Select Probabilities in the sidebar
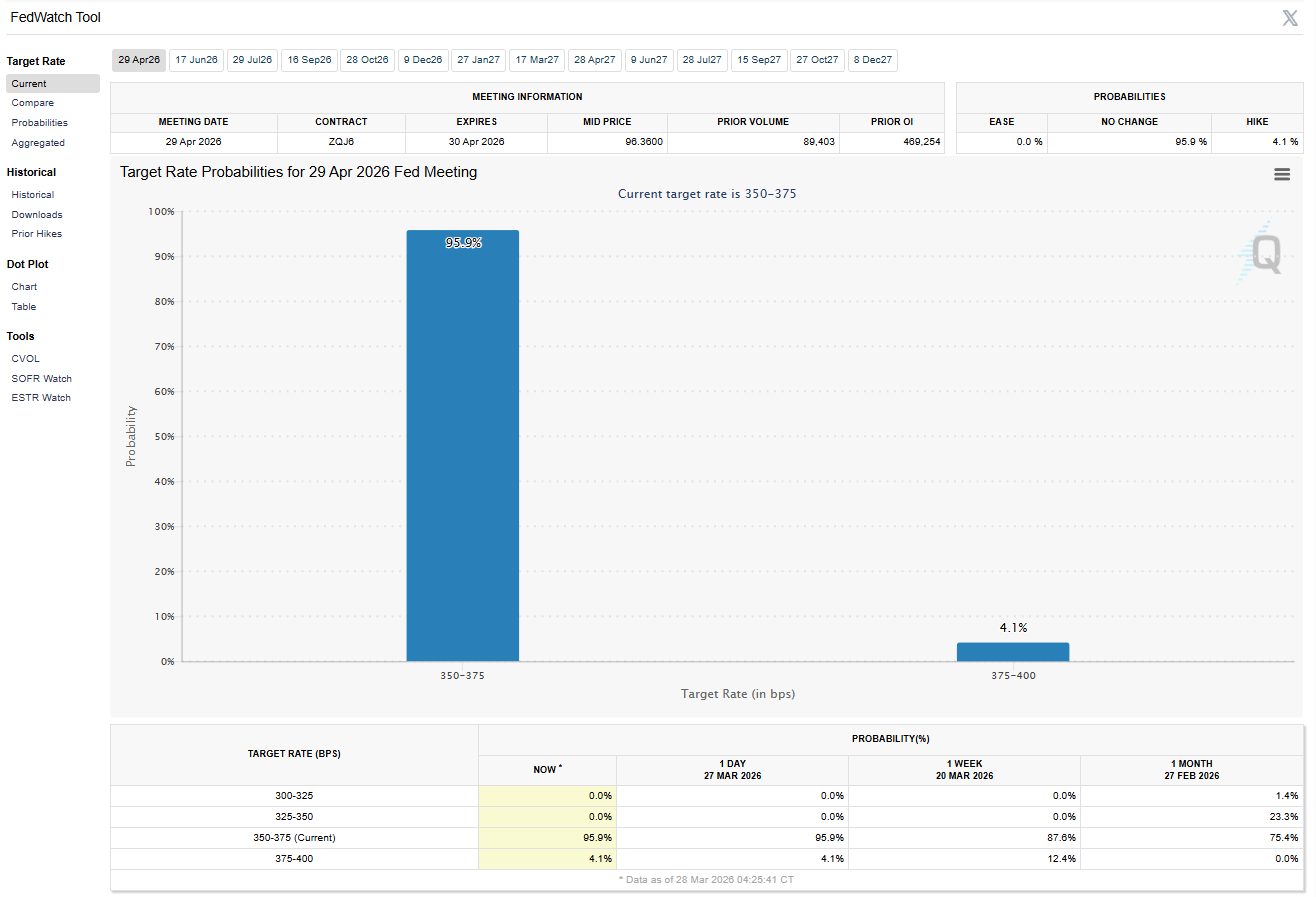The height and width of the screenshot is (897, 1316). [40, 123]
